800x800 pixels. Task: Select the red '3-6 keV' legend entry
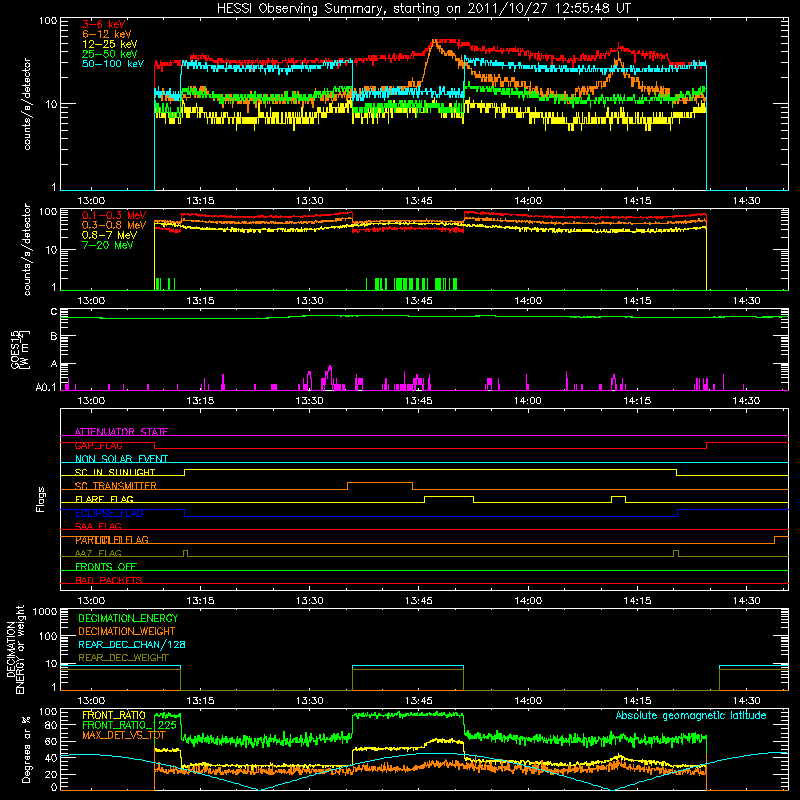(104, 24)
